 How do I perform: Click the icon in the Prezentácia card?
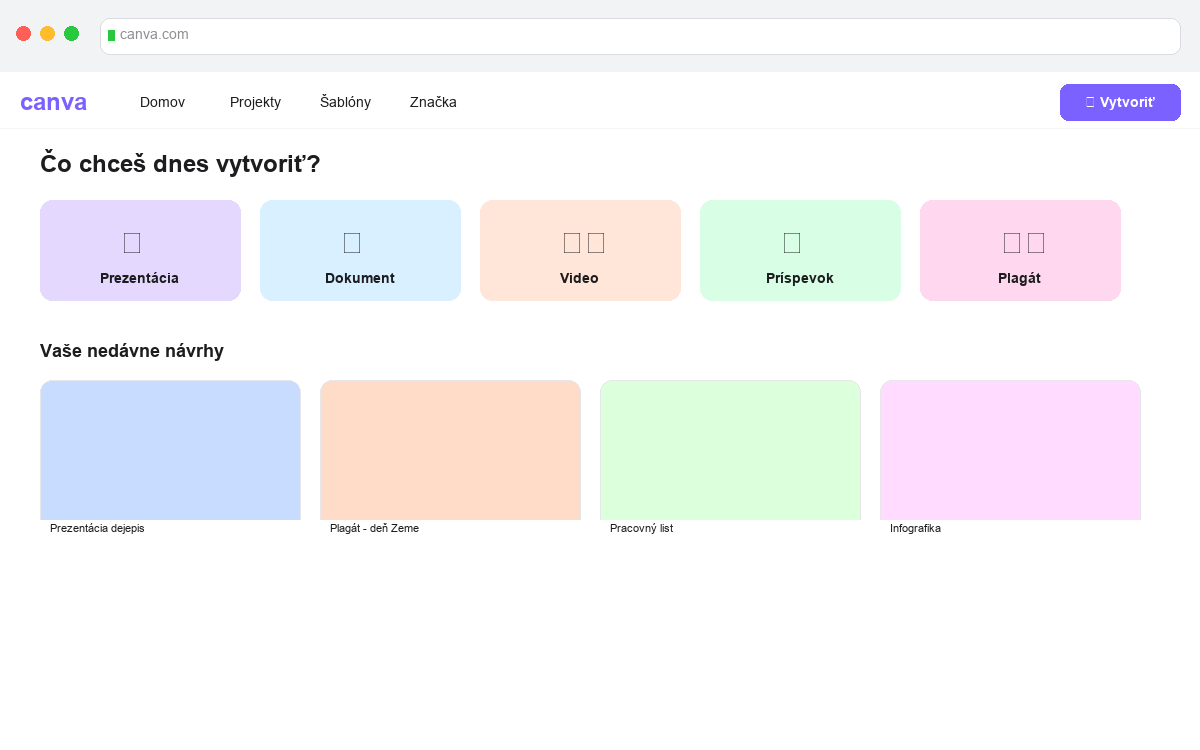coord(132,242)
